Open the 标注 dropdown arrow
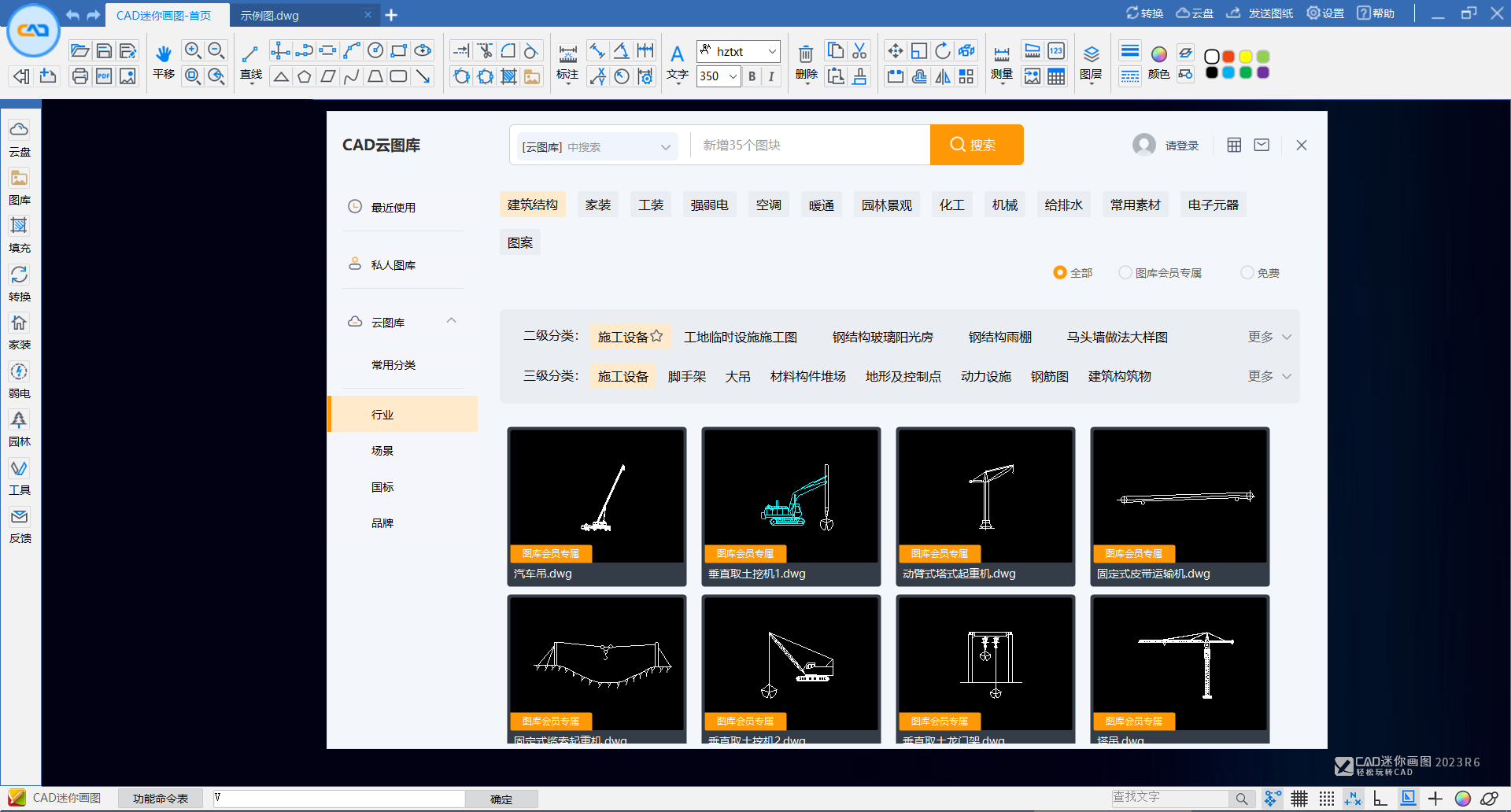Screen dimensions: 1511x812 click(567, 83)
